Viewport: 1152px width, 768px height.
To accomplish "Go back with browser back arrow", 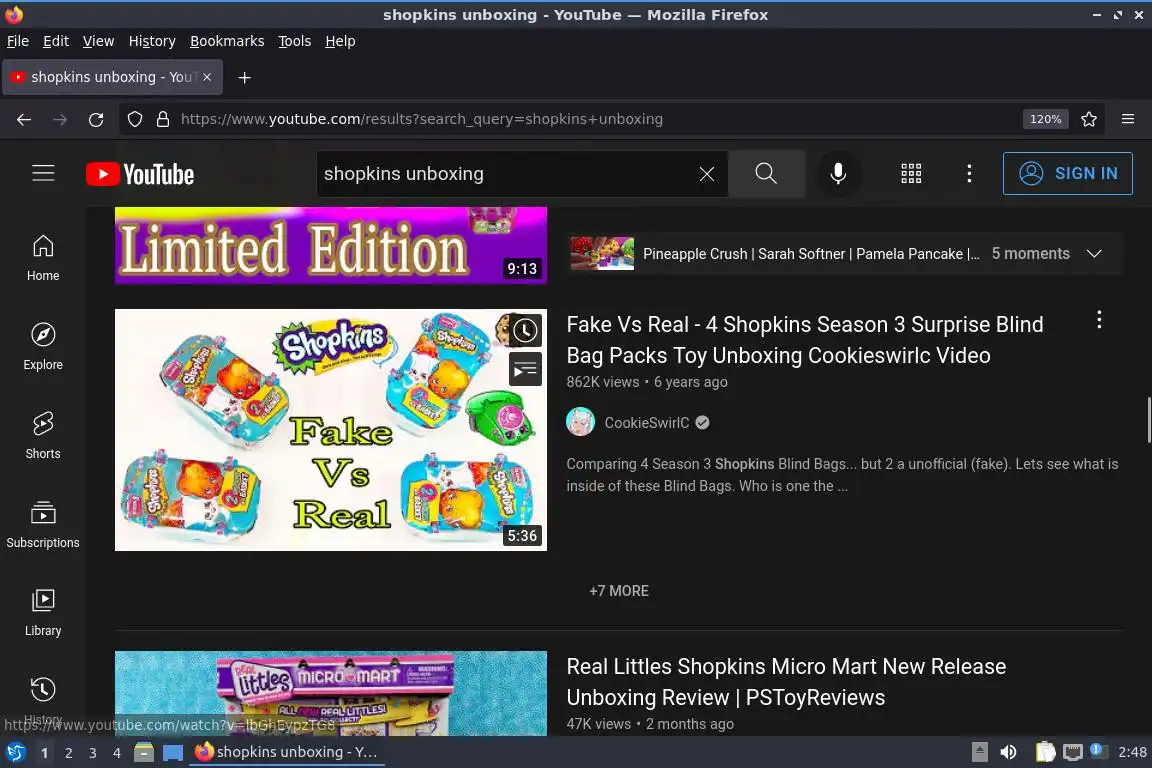I will point(24,119).
